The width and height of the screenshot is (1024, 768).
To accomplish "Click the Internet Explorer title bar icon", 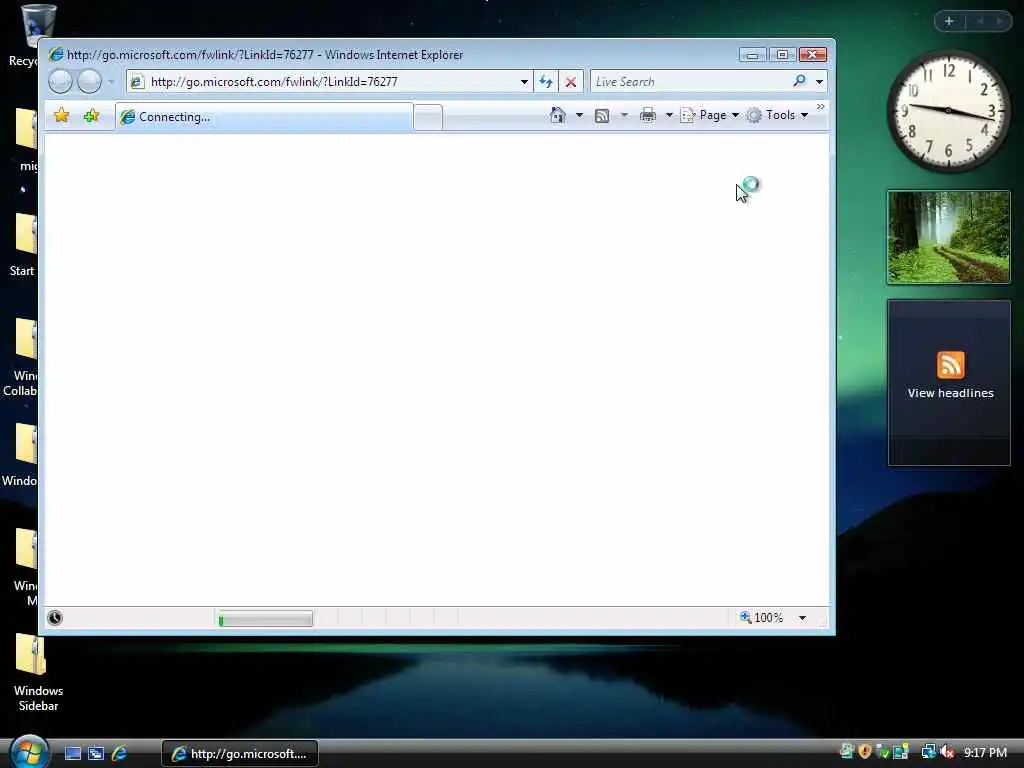I will 56,54.
